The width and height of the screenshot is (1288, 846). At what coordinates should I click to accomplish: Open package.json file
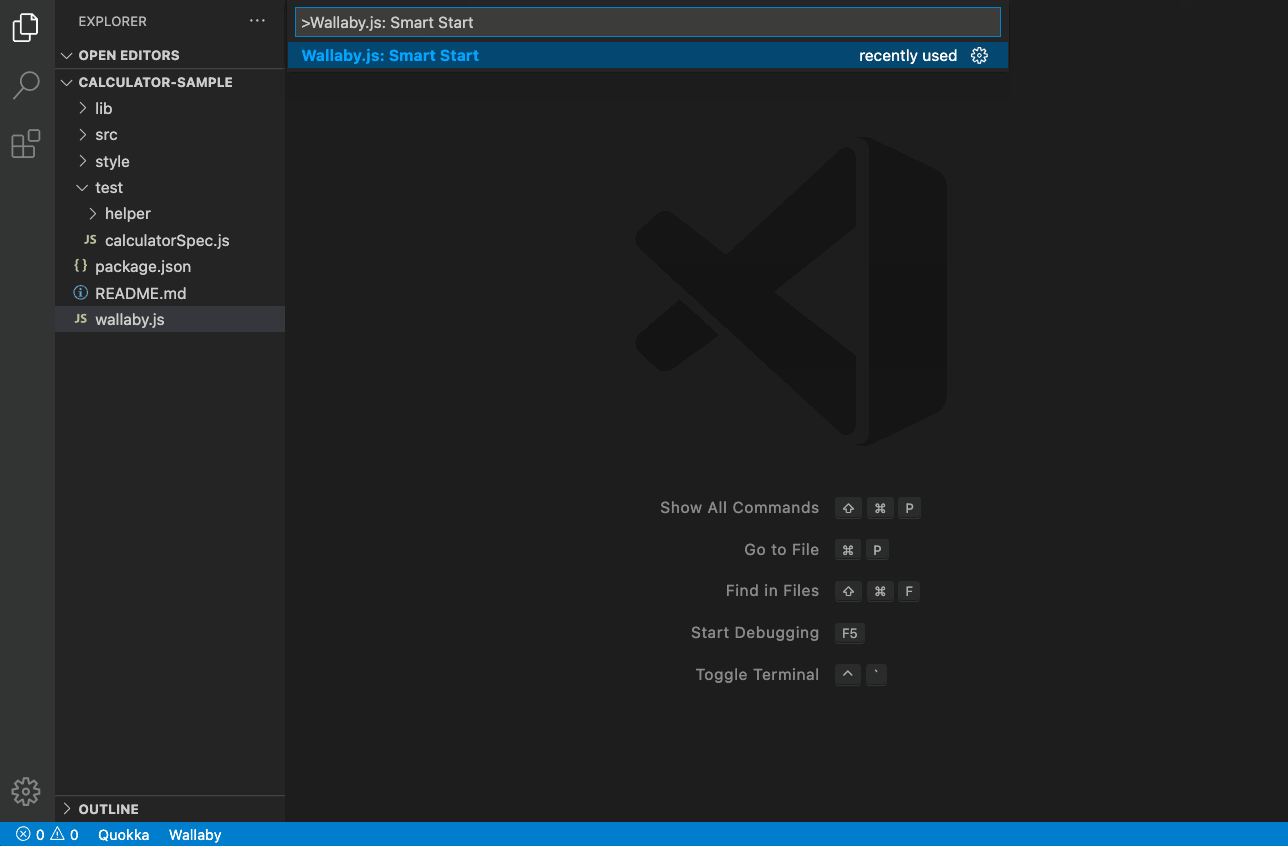(x=143, y=266)
